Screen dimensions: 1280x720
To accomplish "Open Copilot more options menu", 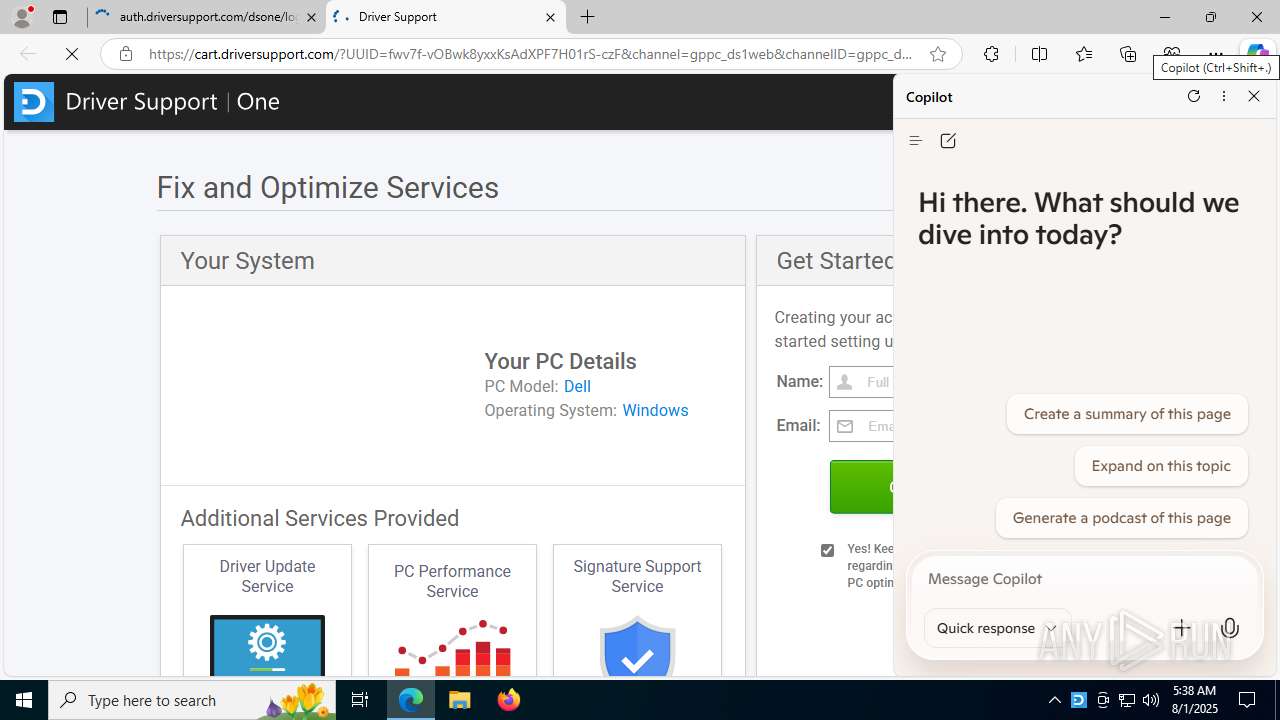I will click(1223, 96).
